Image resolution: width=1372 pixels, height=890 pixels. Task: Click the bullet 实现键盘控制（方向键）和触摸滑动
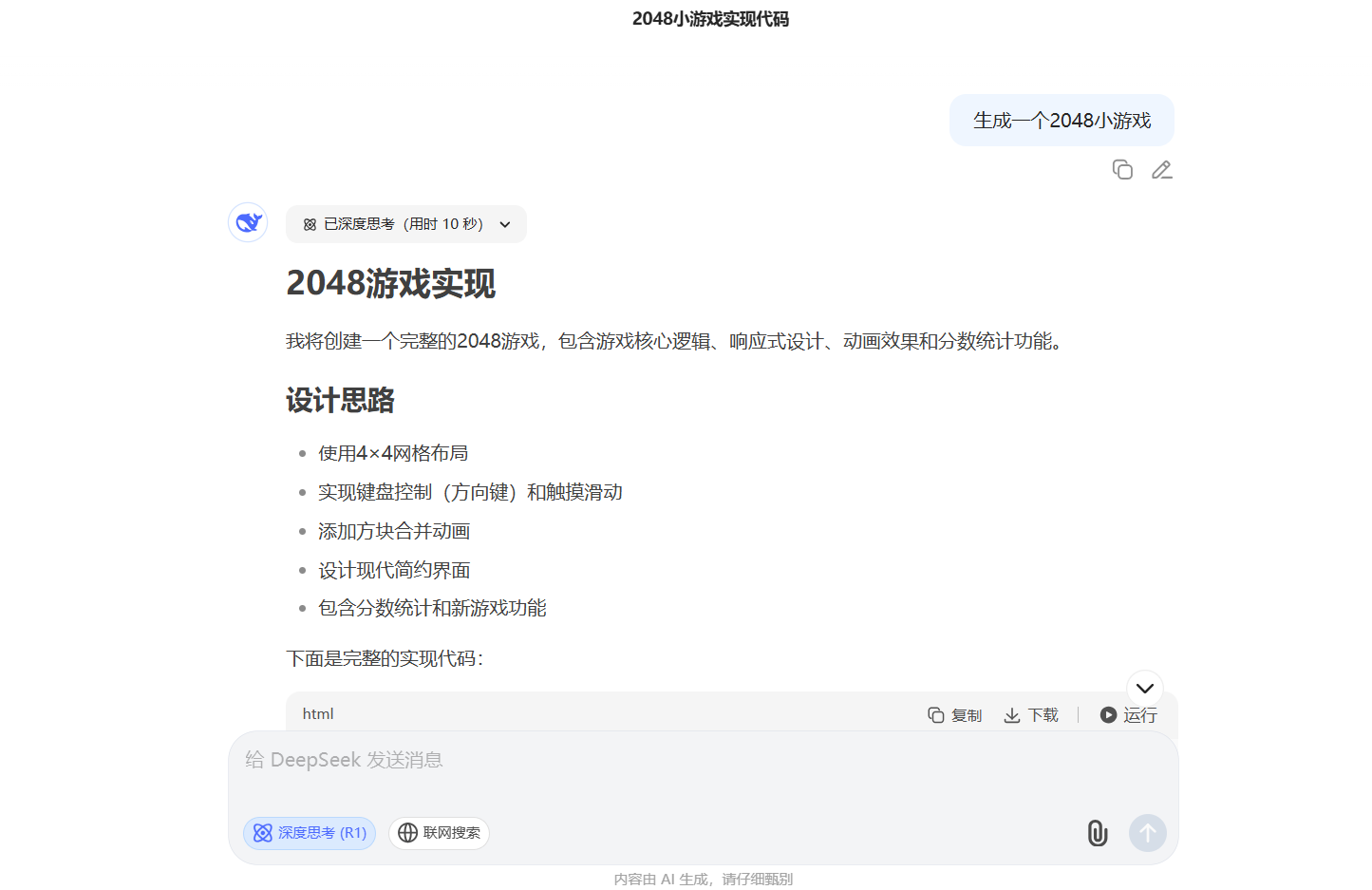pos(470,492)
